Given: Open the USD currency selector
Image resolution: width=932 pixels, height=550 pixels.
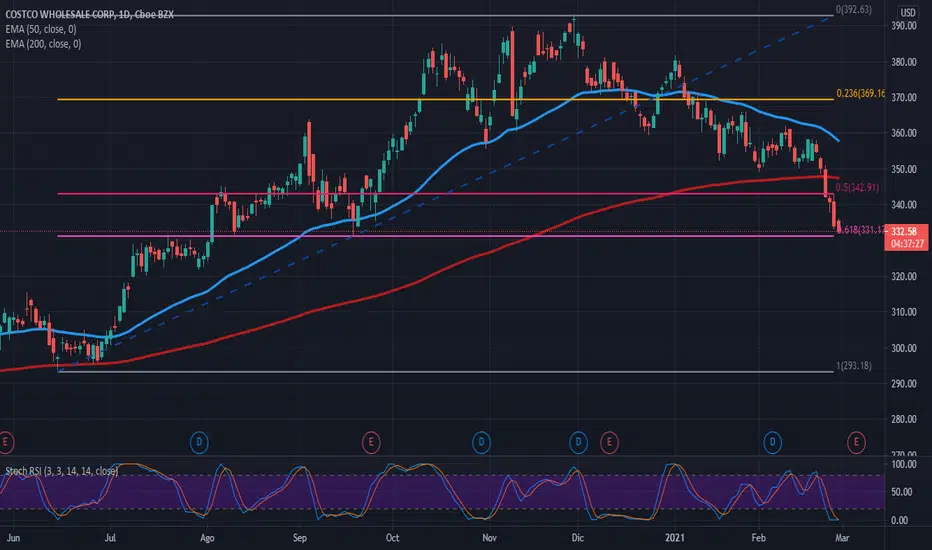Looking at the screenshot, I should (908, 12).
